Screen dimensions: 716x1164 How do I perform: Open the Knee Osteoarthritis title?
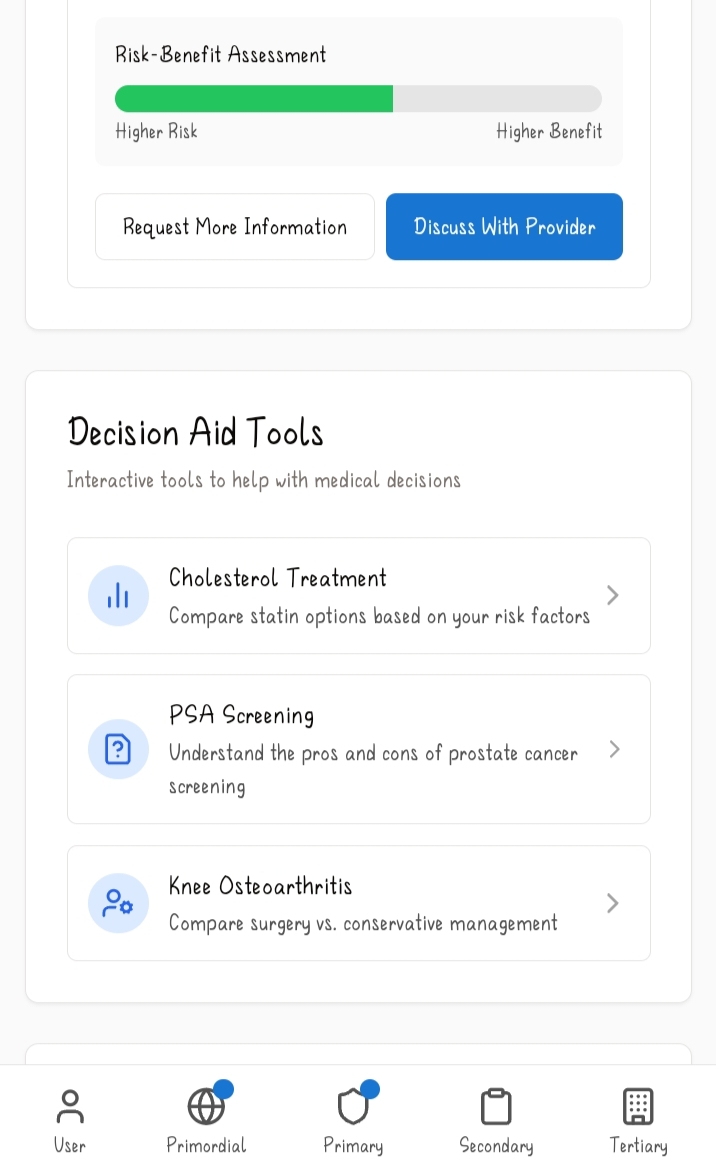(260, 886)
